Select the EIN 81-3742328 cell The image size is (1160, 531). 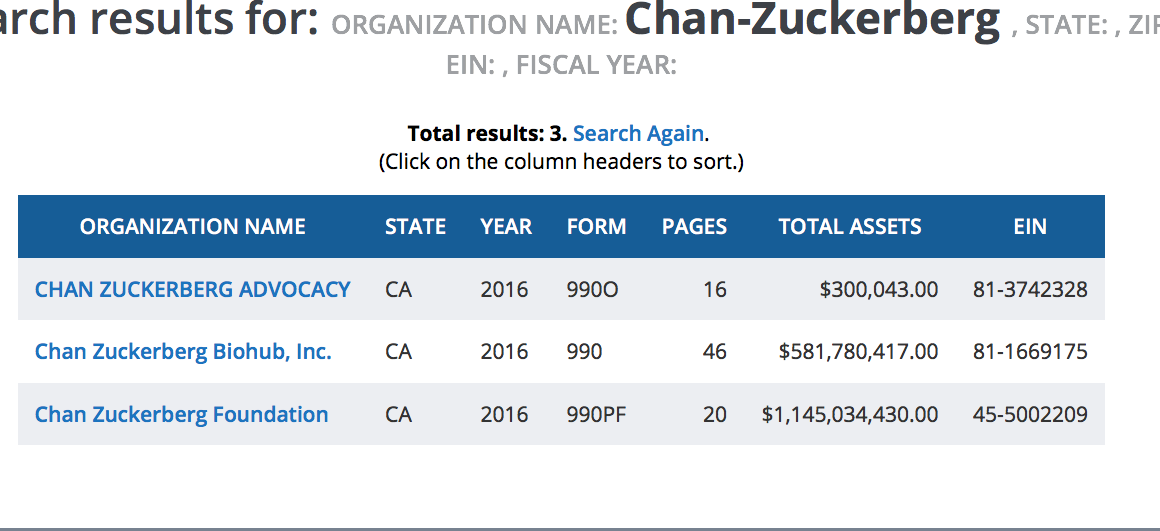(x=1030, y=290)
